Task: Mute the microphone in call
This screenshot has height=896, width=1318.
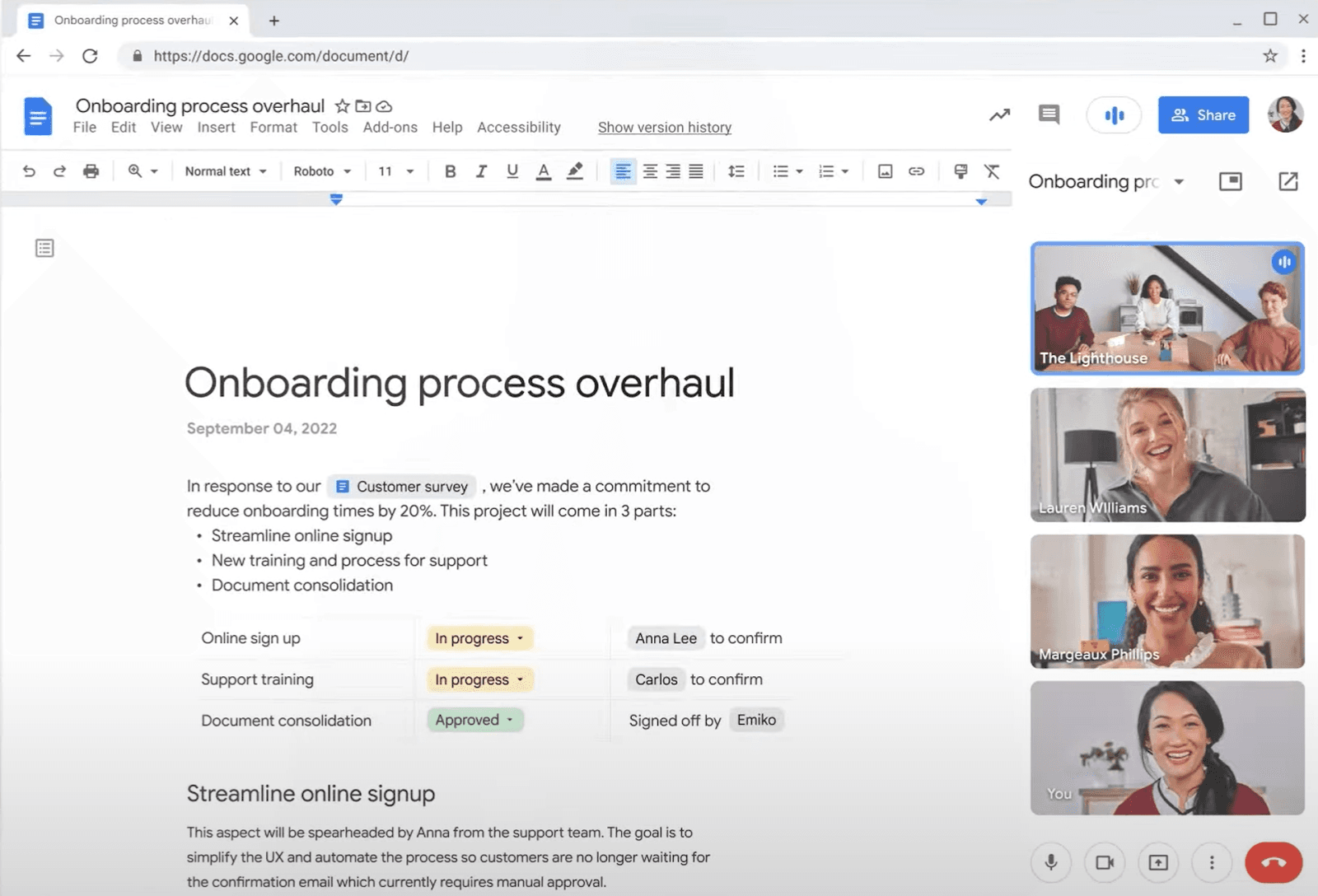Action: pyautogui.click(x=1051, y=862)
